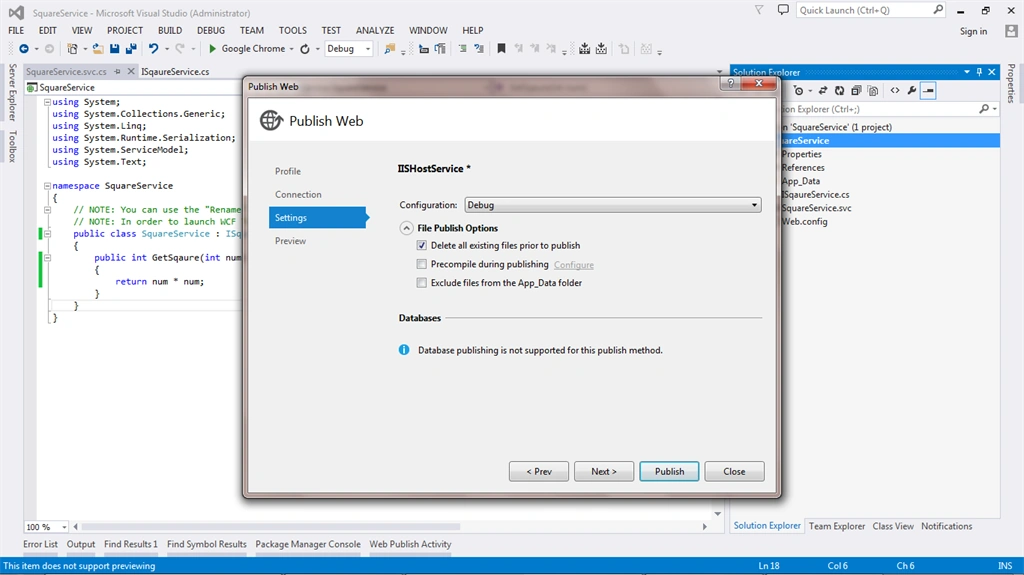Switch to ISquareService.cs editor tab
Image resolution: width=1024 pixels, height=575 pixels.
click(175, 72)
